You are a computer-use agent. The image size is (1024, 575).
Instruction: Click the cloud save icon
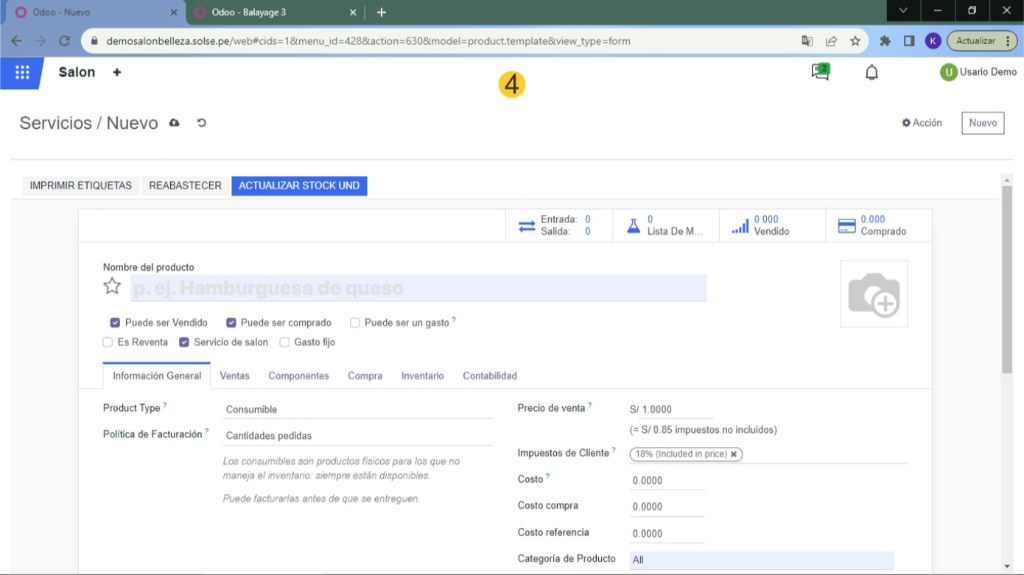point(175,123)
